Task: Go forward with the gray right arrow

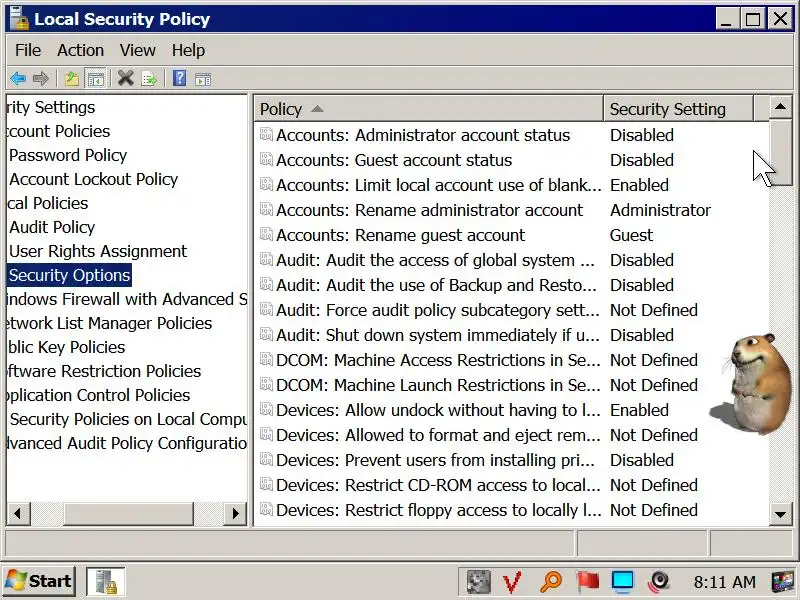Action: (x=41, y=79)
